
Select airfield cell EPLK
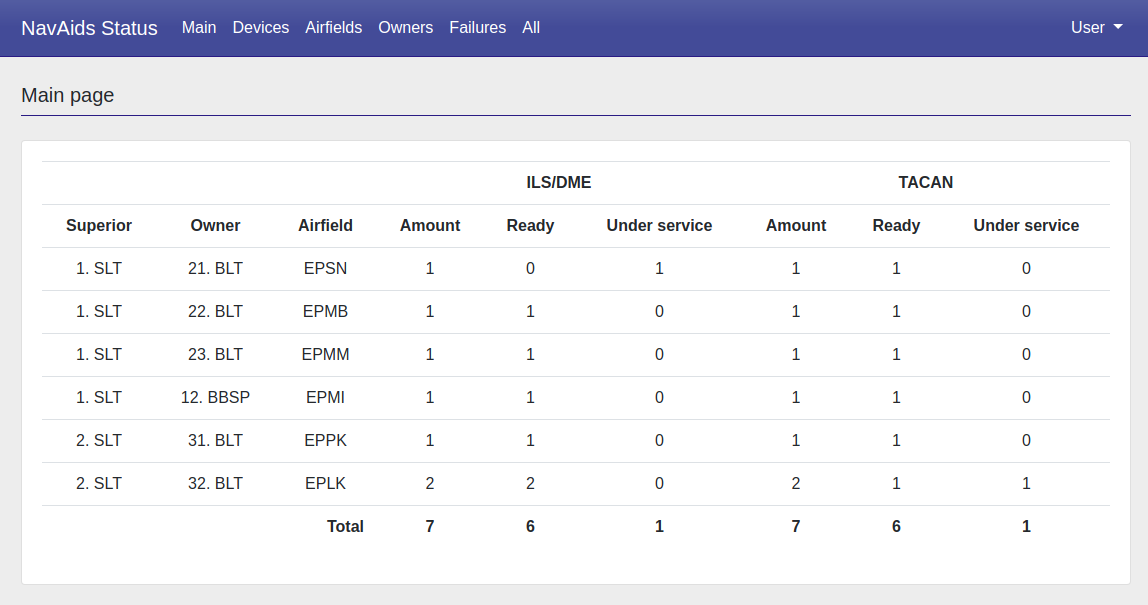[x=325, y=483]
